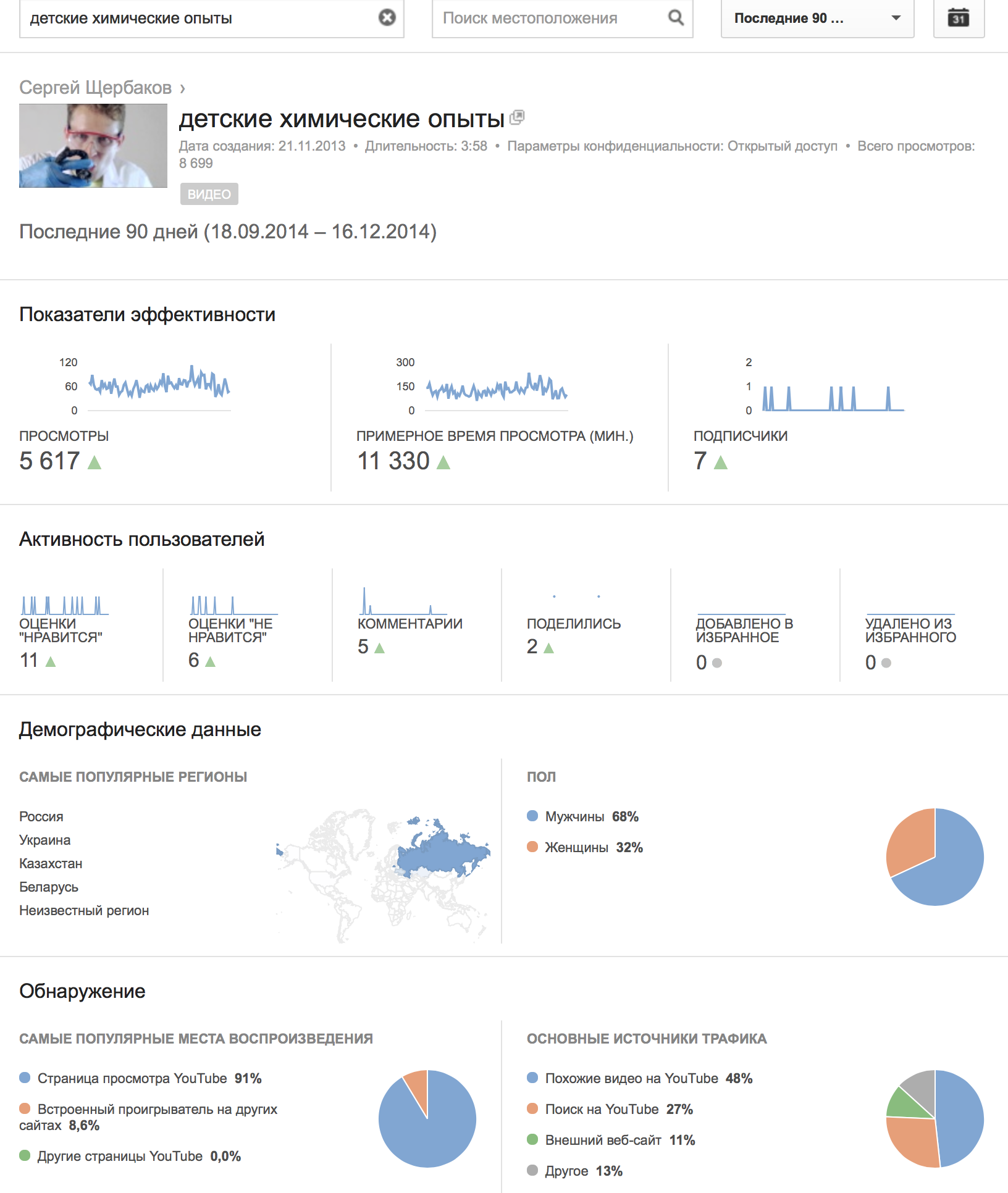The image size is (1008, 1193).
Task: Select Россия in top regions list
Action: tap(41, 816)
